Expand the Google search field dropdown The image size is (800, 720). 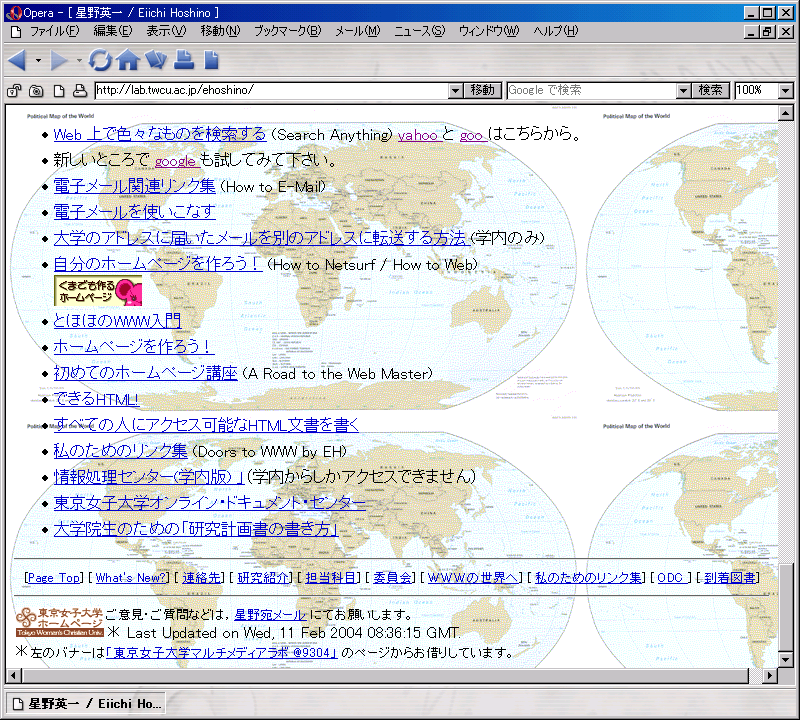tap(684, 91)
